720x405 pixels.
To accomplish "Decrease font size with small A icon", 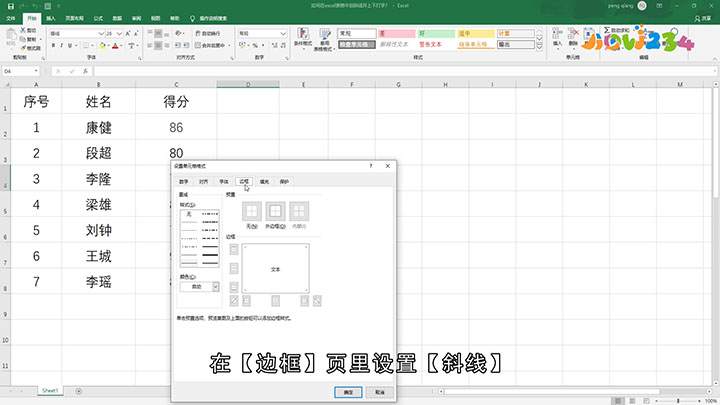I will tap(136, 34).
